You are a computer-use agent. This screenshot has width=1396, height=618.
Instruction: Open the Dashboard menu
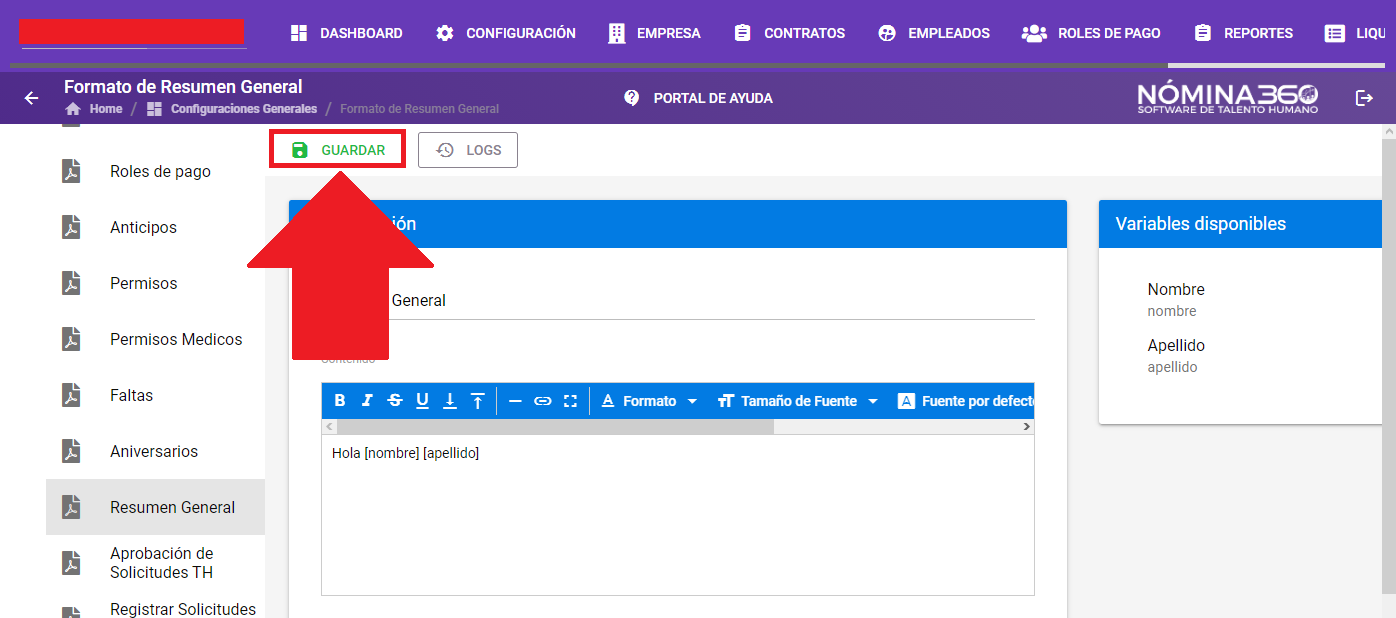tap(346, 33)
